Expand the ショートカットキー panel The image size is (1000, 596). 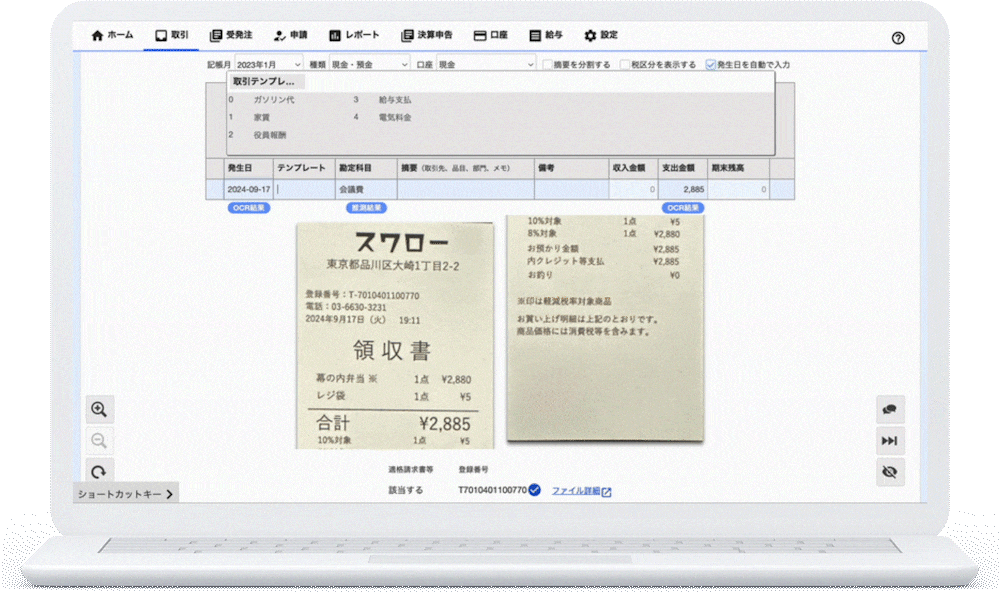click(x=126, y=493)
